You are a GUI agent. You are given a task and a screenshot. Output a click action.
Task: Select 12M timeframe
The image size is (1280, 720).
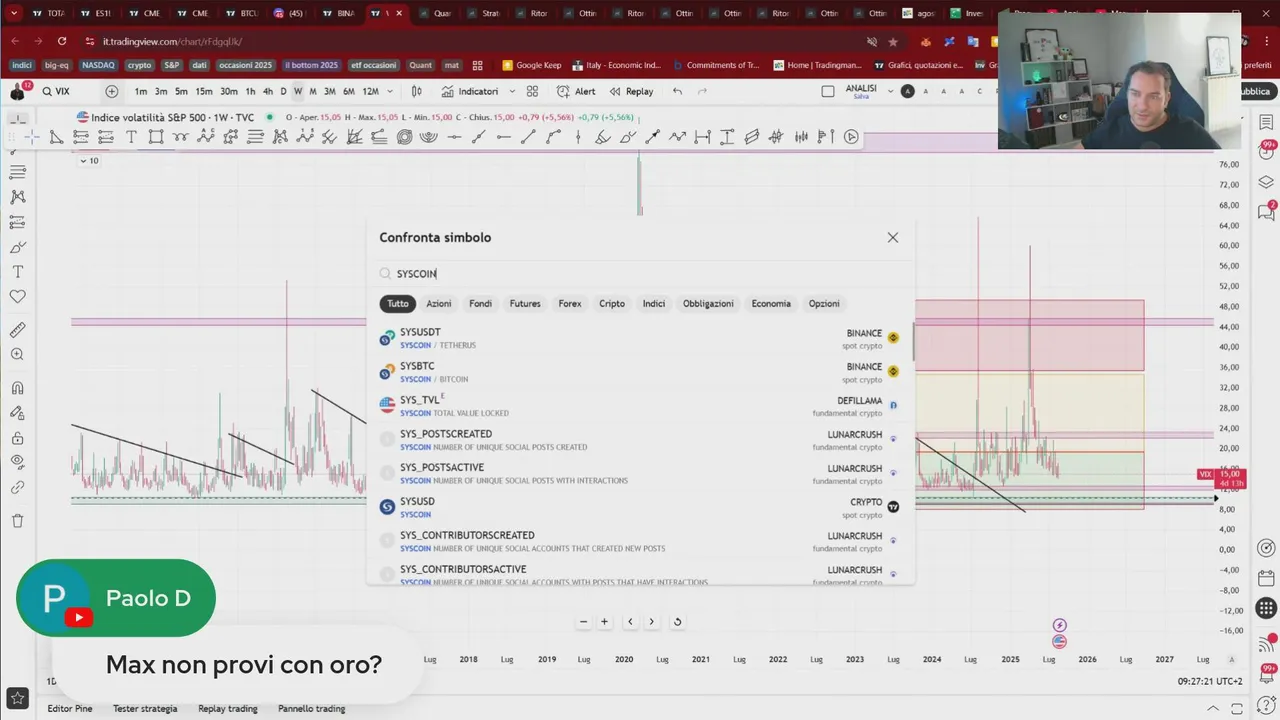pos(370,91)
